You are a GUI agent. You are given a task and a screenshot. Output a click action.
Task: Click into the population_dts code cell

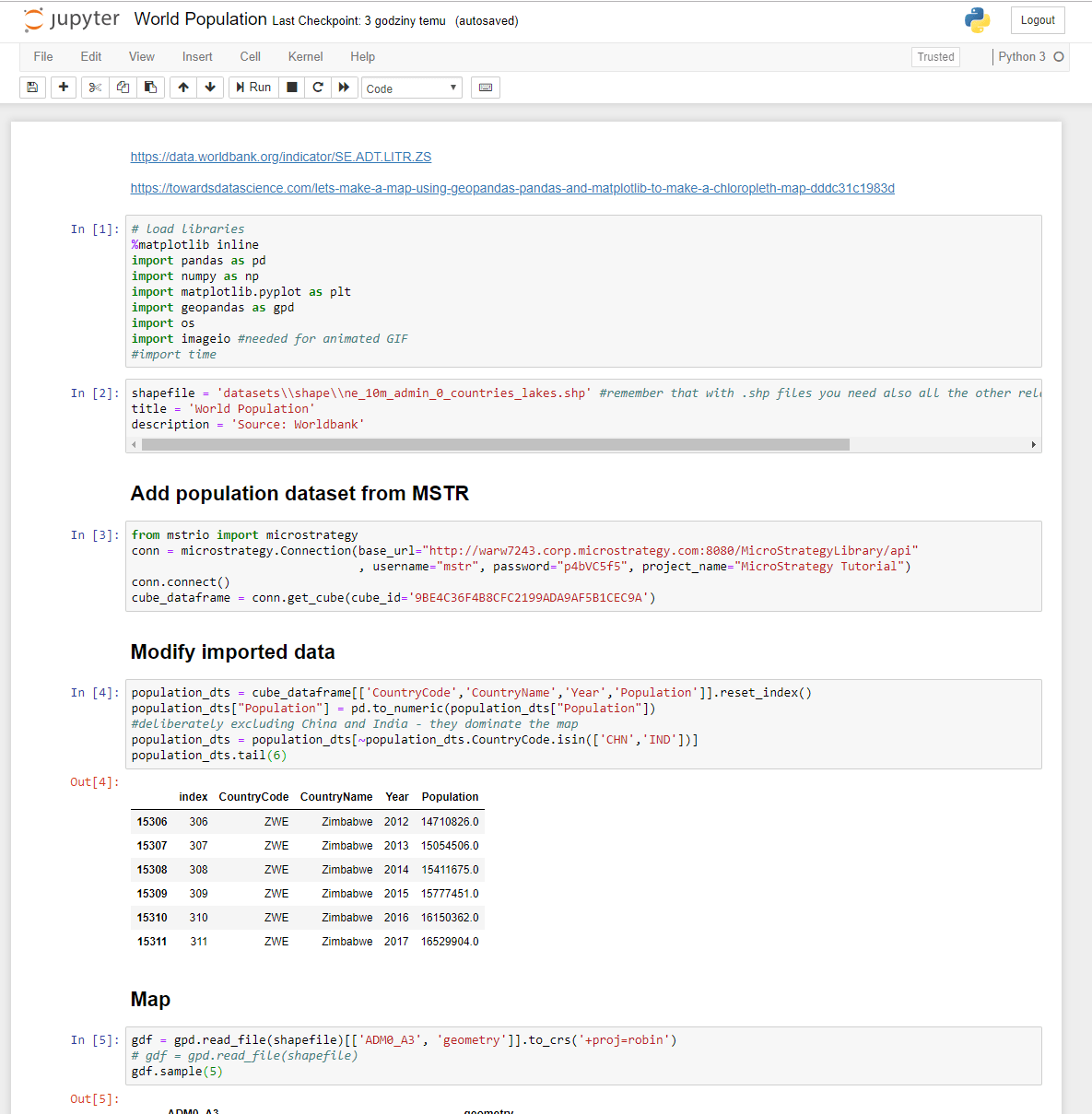coord(583,724)
